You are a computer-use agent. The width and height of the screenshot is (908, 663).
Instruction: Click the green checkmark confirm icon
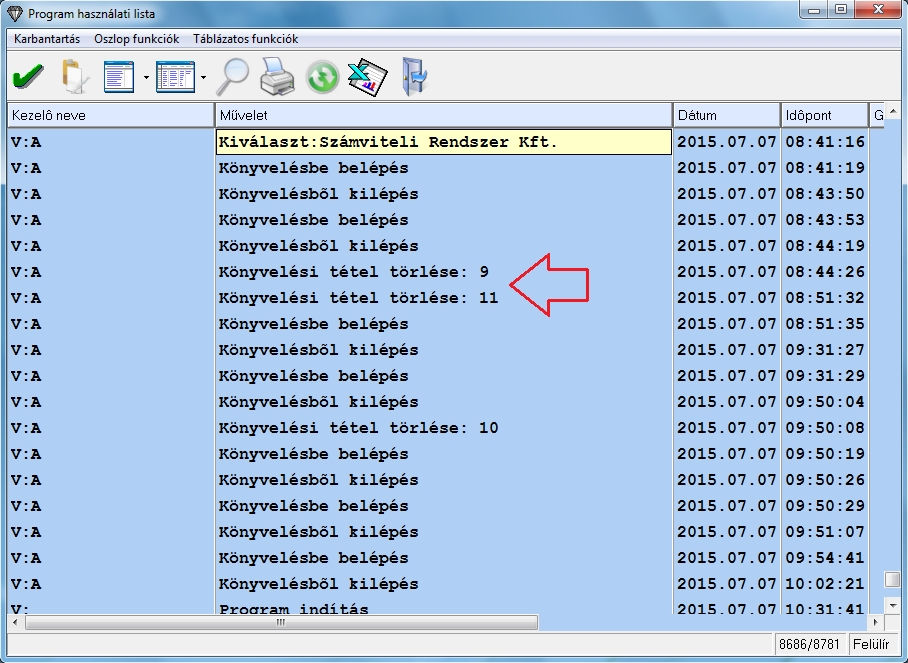(x=27, y=76)
